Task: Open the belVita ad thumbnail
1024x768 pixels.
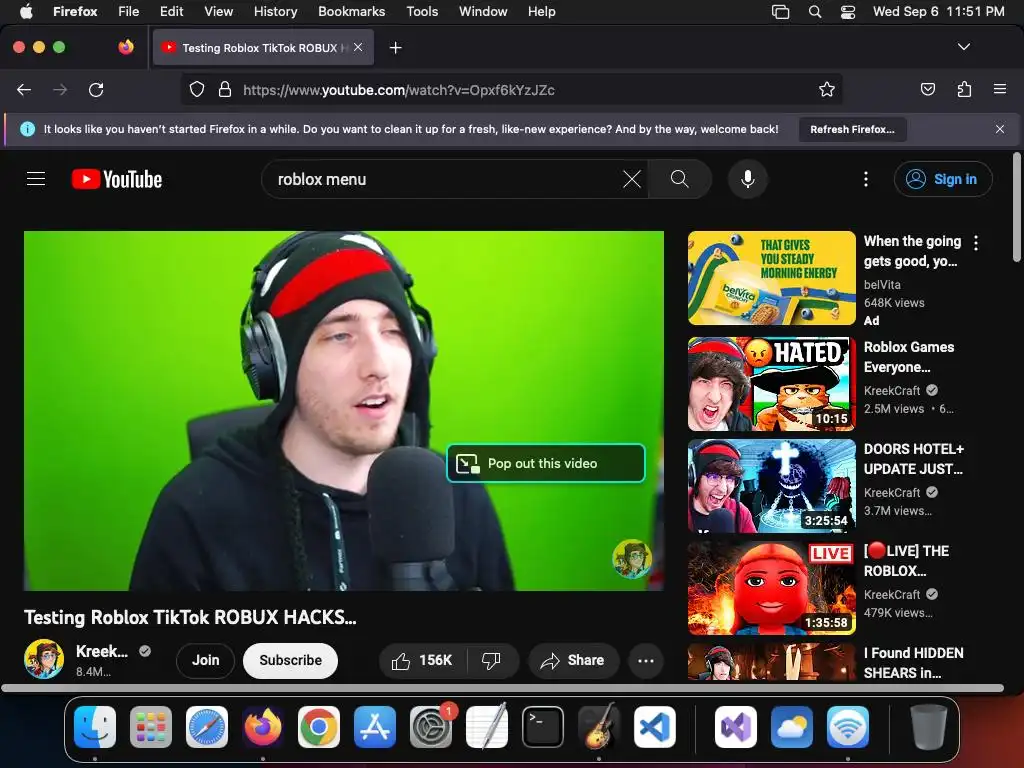Action: pos(771,278)
